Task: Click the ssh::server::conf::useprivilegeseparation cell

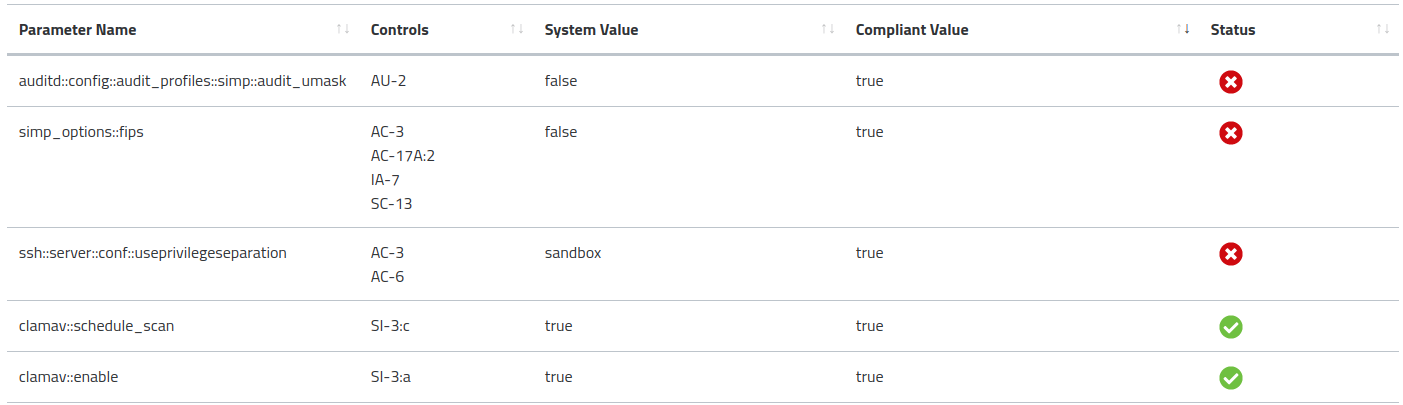Action: [x=153, y=253]
